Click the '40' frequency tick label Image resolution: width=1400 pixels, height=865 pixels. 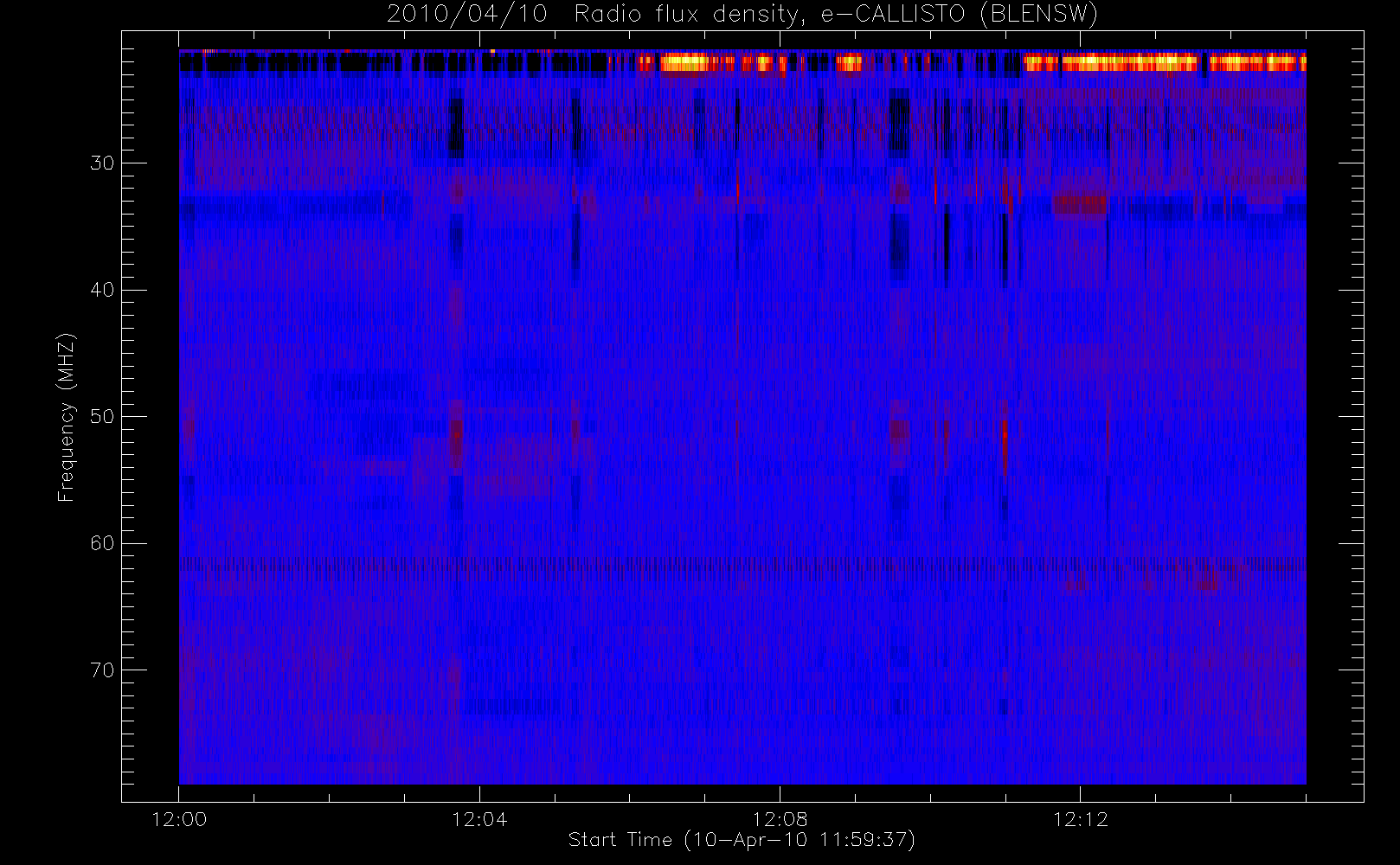[x=102, y=290]
